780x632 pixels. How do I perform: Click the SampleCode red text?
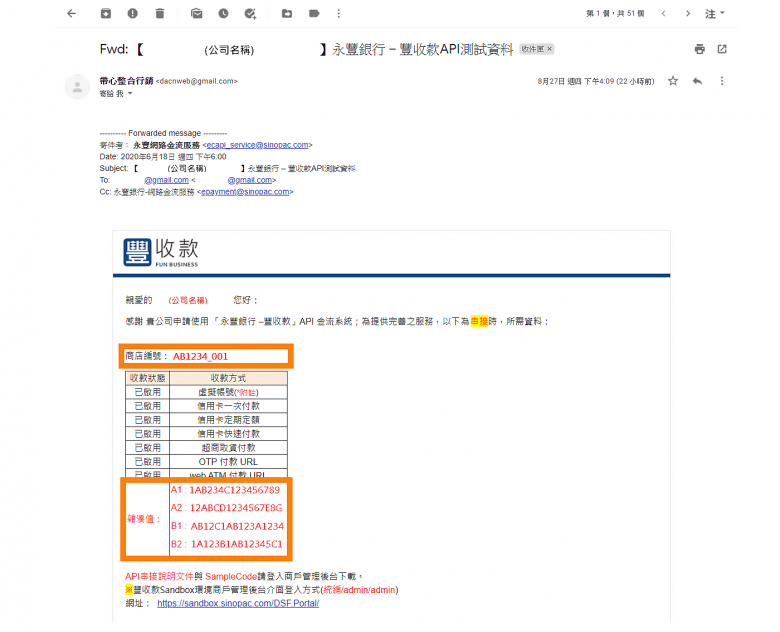[x=231, y=576]
